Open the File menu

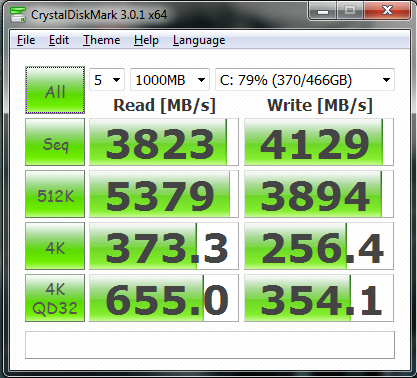click(x=26, y=40)
